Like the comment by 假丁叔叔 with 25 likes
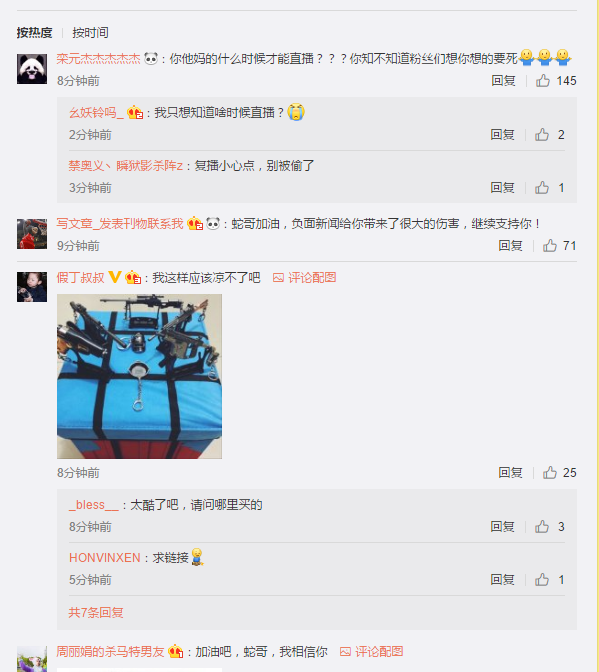 [550, 472]
